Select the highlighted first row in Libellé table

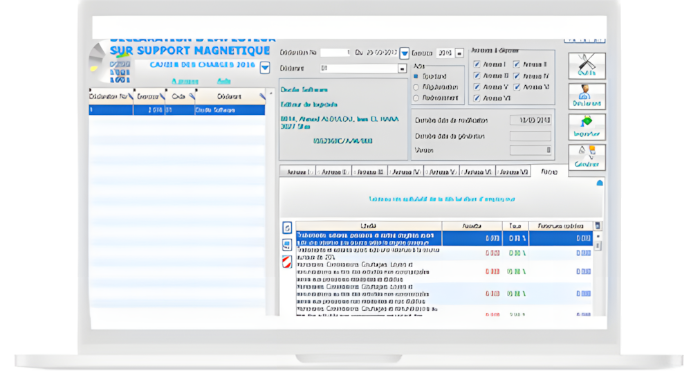[444, 238]
